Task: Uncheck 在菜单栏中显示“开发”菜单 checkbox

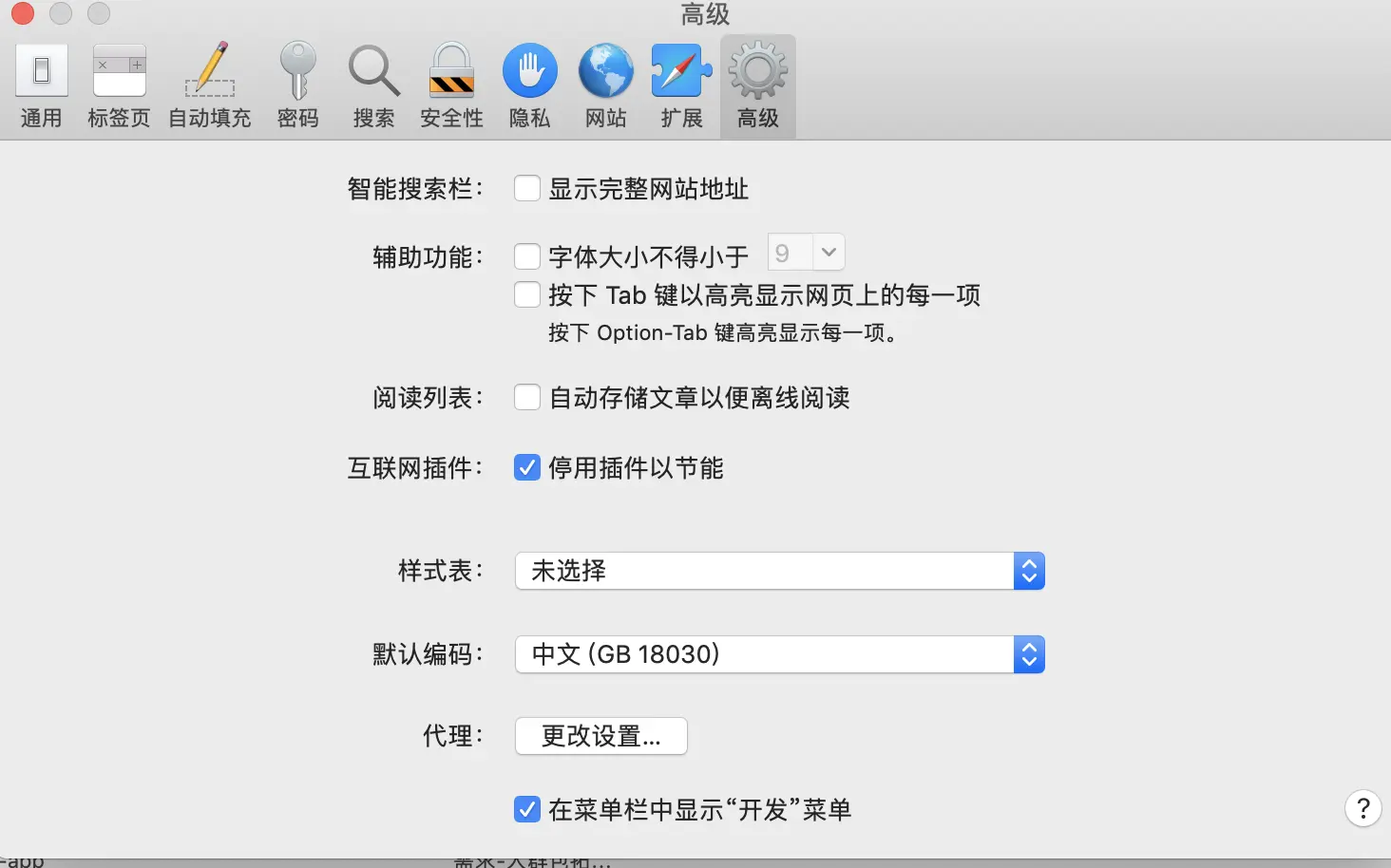Action: [x=527, y=809]
